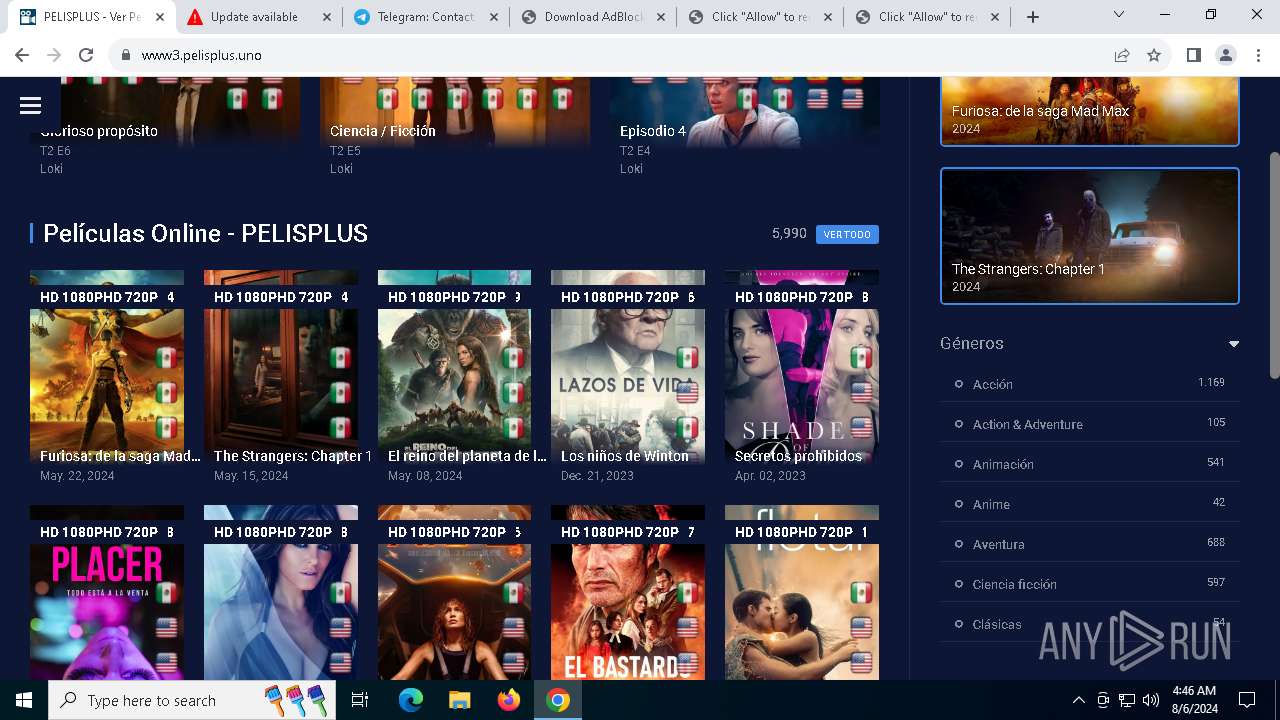
Task: Open the hamburger menu icon
Action: pyautogui.click(x=30, y=105)
